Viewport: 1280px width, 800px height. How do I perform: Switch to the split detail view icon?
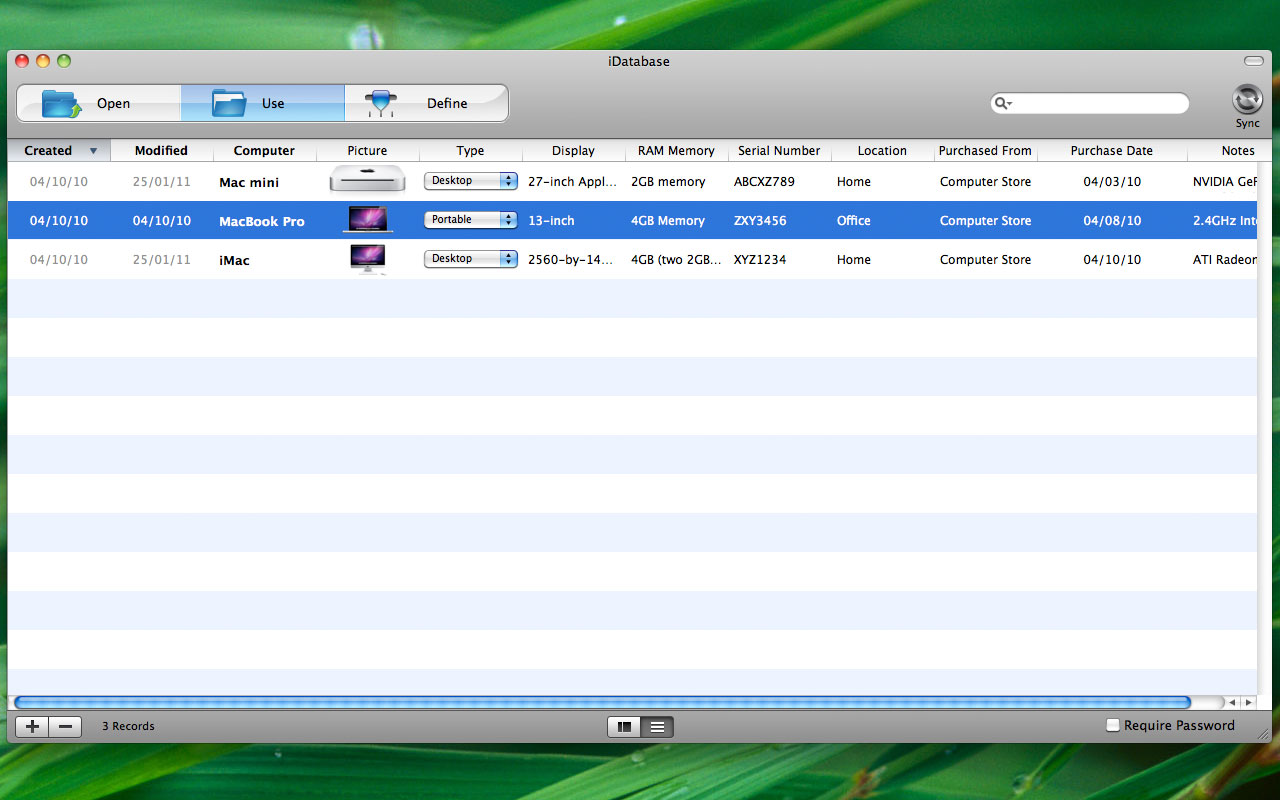[625, 727]
